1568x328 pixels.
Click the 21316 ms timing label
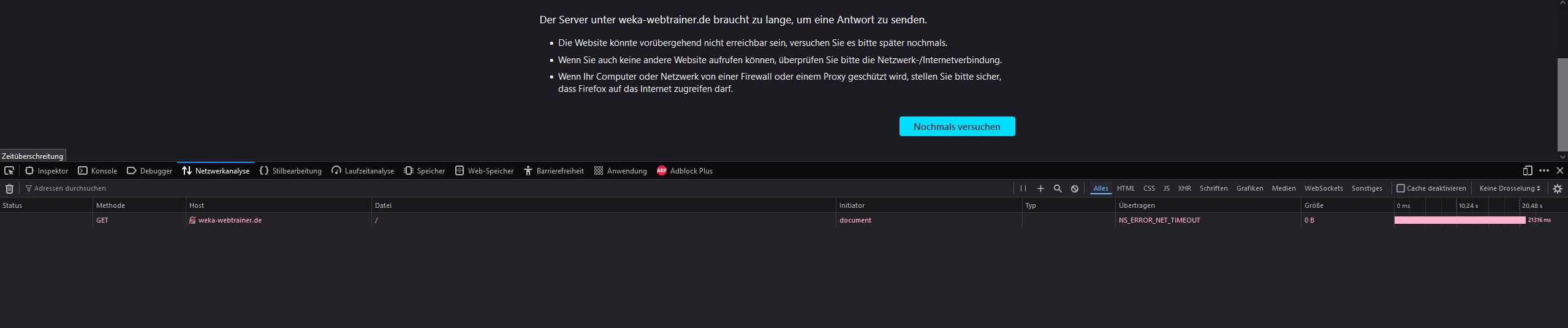1539,220
